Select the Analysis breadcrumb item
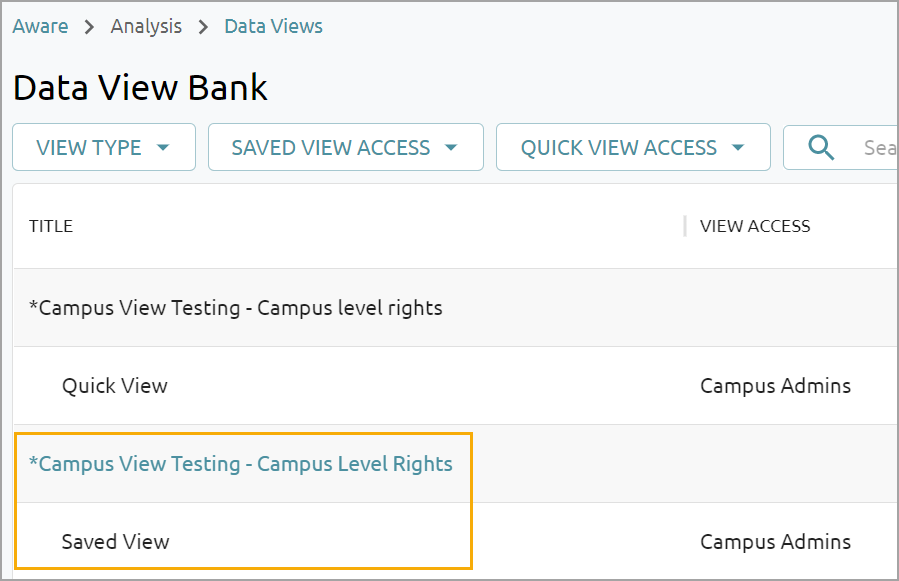 coord(146,26)
